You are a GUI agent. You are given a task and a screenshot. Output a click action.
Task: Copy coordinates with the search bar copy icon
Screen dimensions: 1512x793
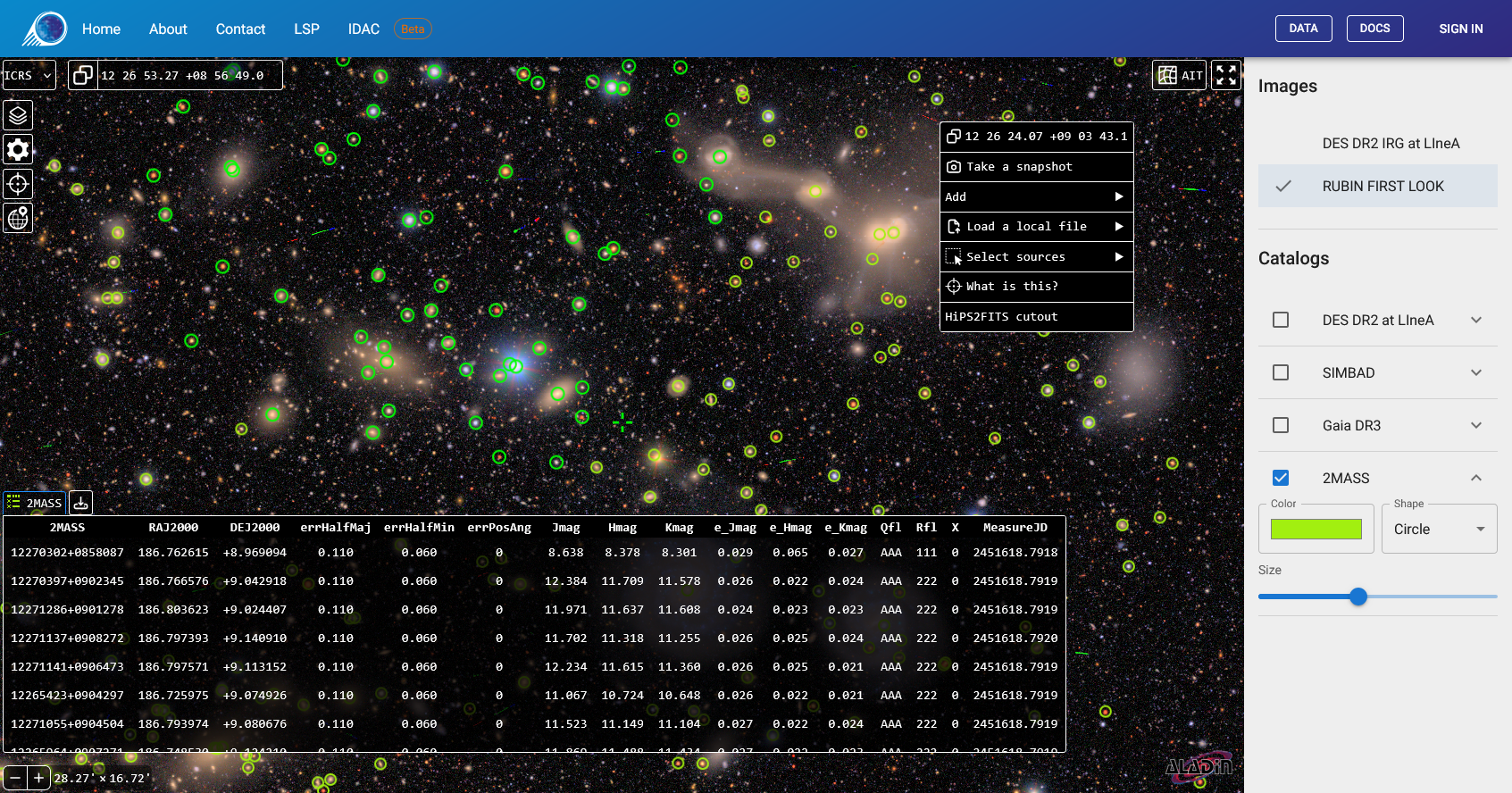pos(83,75)
